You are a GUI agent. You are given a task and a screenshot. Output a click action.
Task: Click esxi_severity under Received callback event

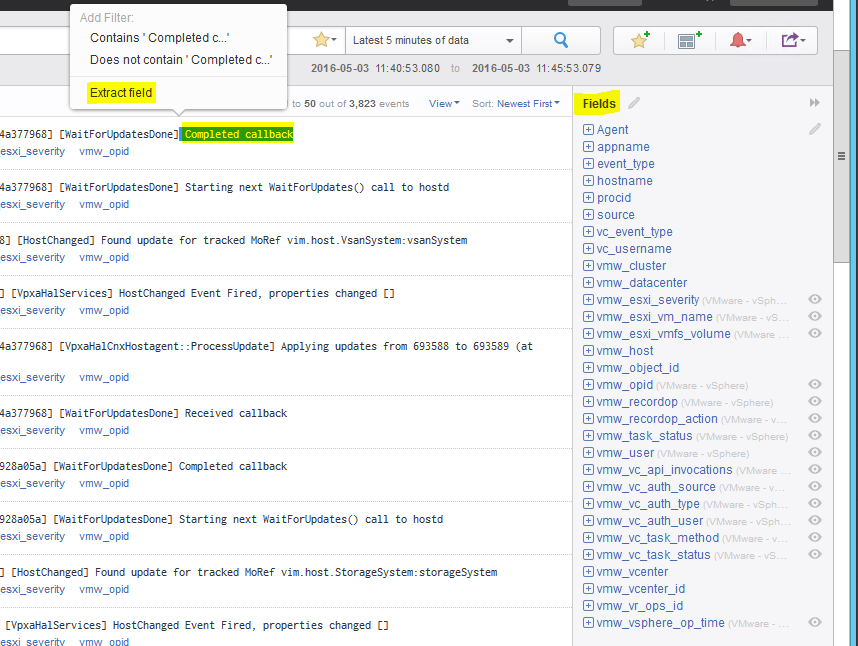click(x=32, y=430)
